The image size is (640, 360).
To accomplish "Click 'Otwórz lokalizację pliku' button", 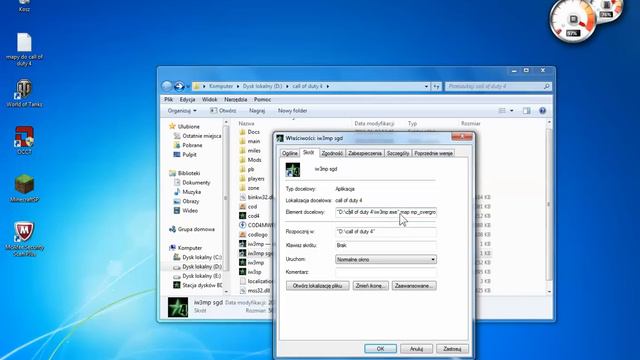I will (x=317, y=286).
